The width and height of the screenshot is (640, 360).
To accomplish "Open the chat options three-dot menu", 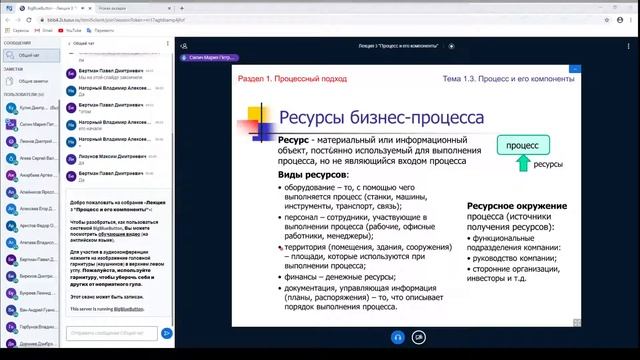I will click(167, 43).
